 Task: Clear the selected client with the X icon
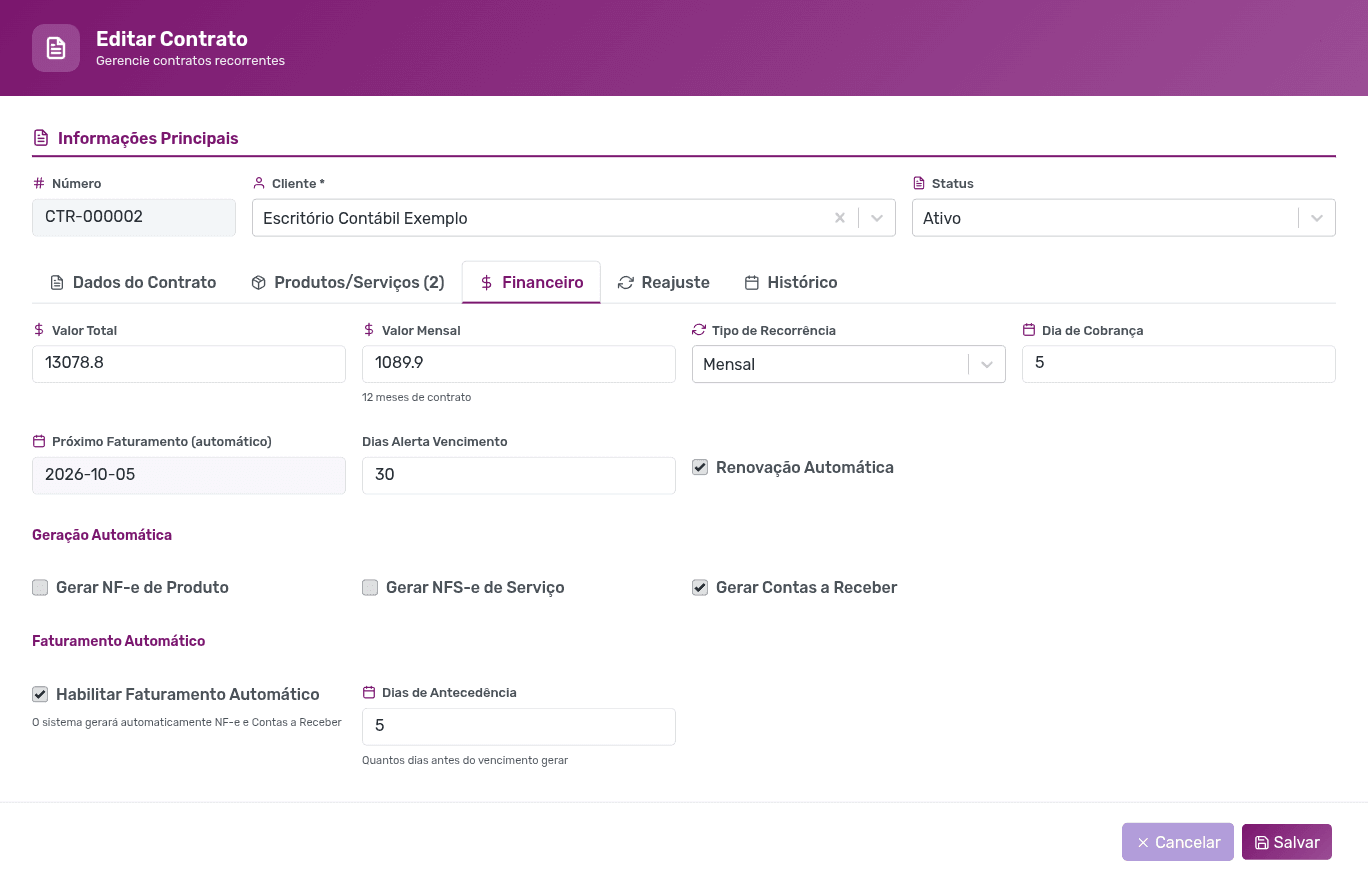[x=840, y=218]
